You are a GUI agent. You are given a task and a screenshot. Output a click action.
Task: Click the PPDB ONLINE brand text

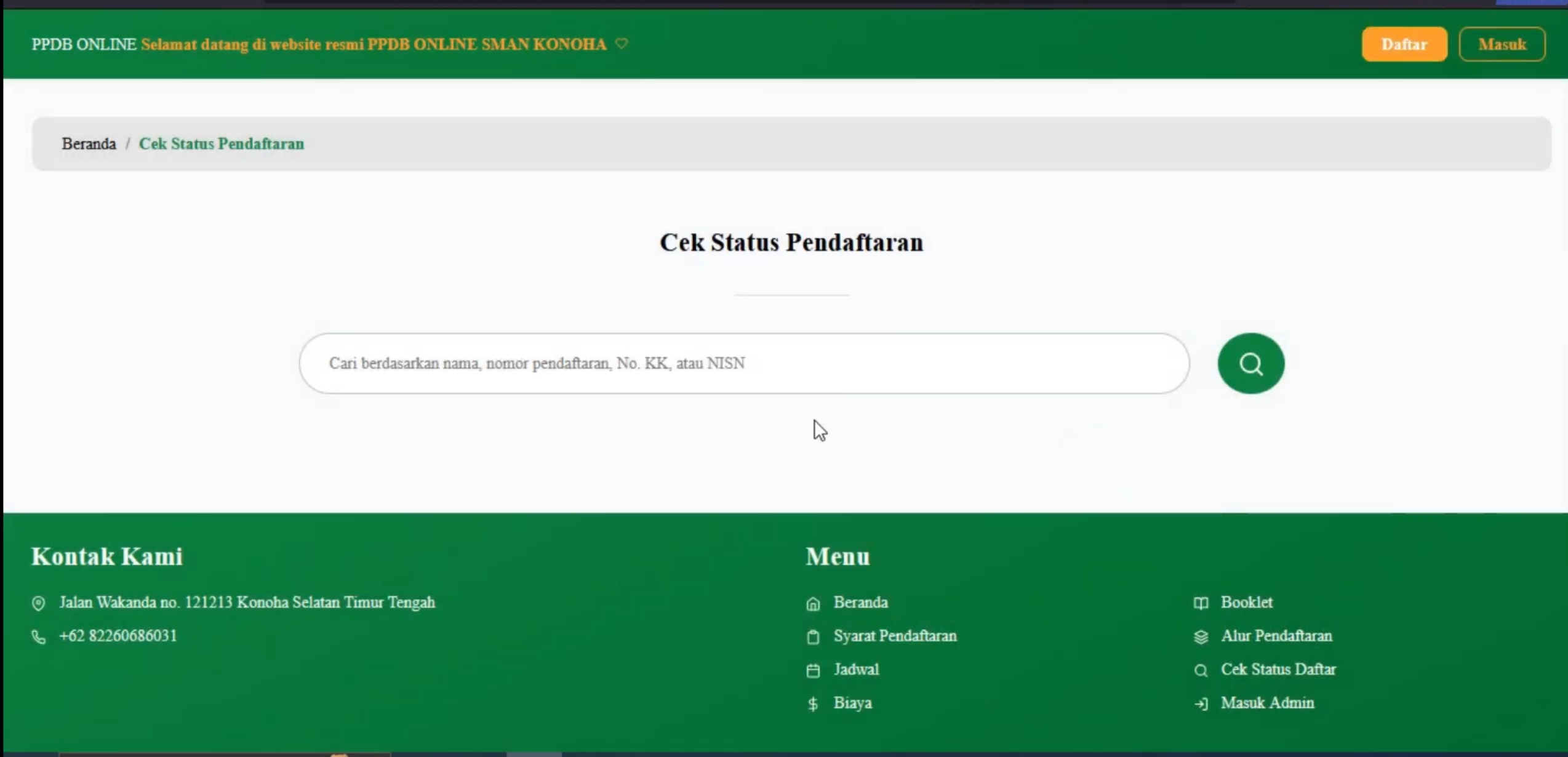[x=84, y=44]
